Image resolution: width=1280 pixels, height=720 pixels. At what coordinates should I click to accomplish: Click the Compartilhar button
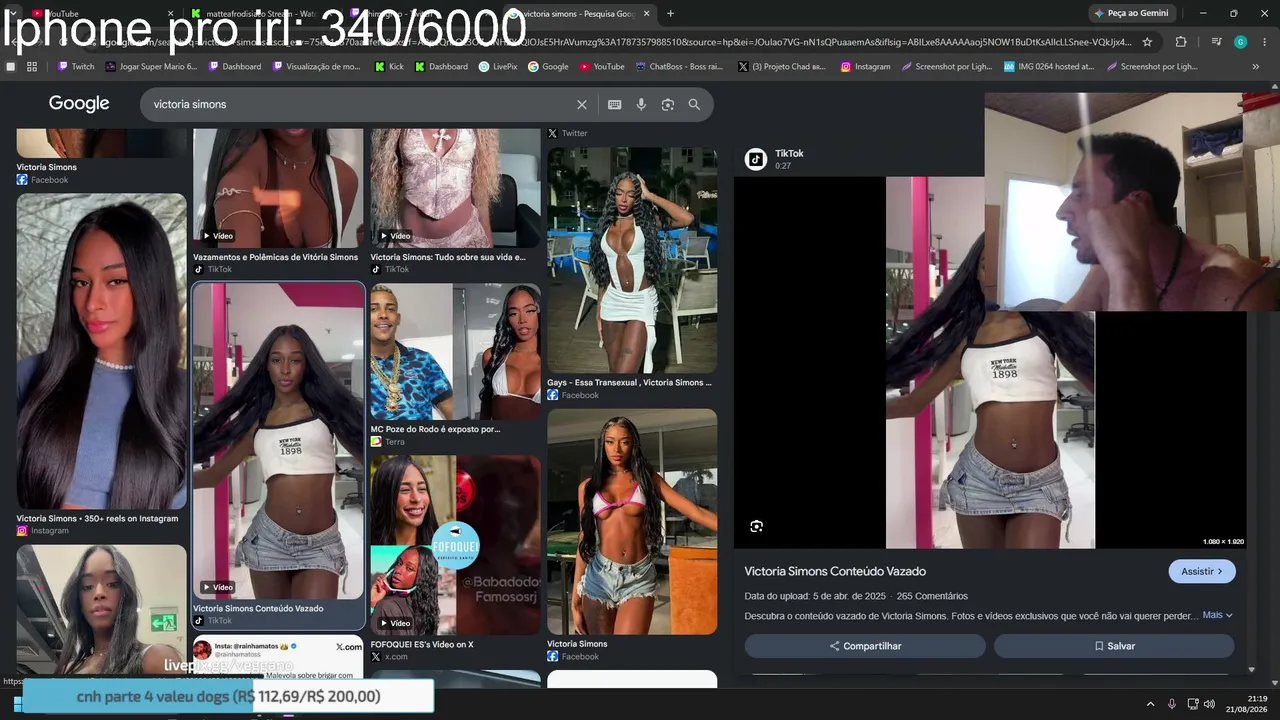(x=865, y=646)
